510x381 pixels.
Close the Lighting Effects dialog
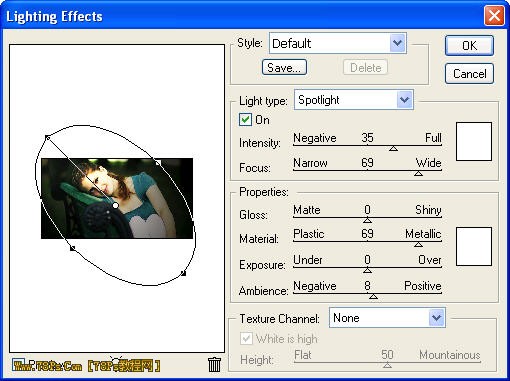pos(494,15)
